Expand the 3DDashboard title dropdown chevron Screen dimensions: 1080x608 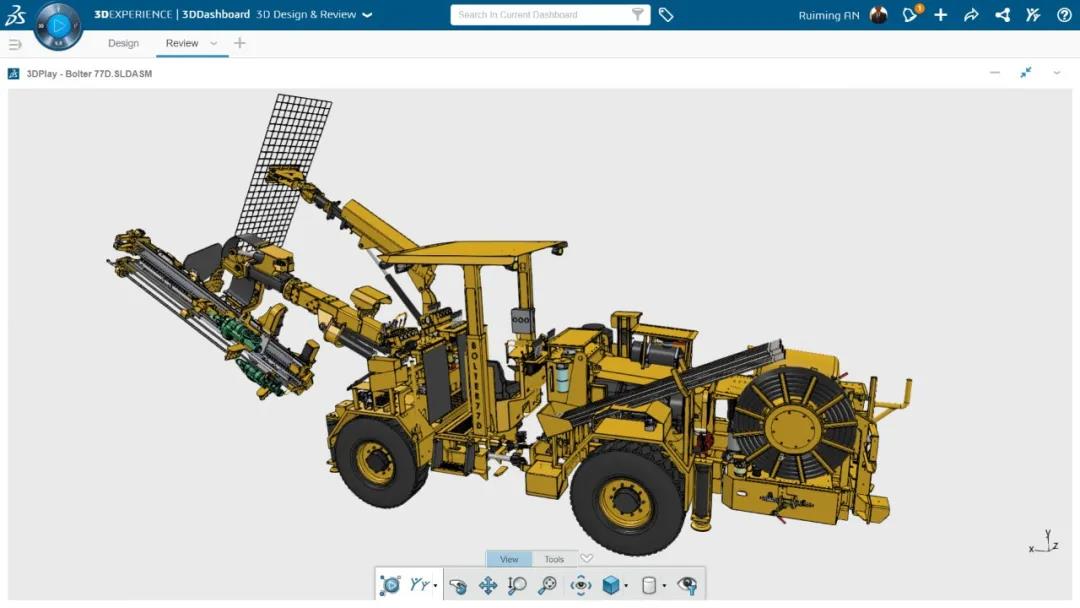367,14
